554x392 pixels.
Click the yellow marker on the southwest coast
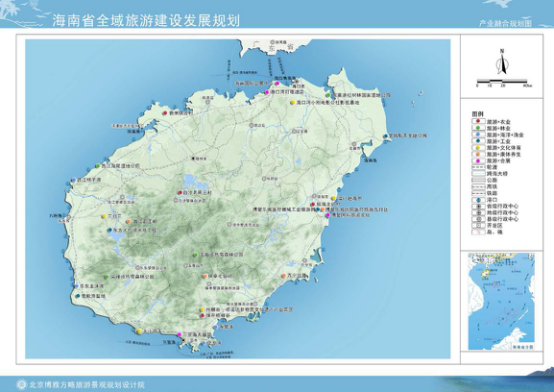click(139, 331)
